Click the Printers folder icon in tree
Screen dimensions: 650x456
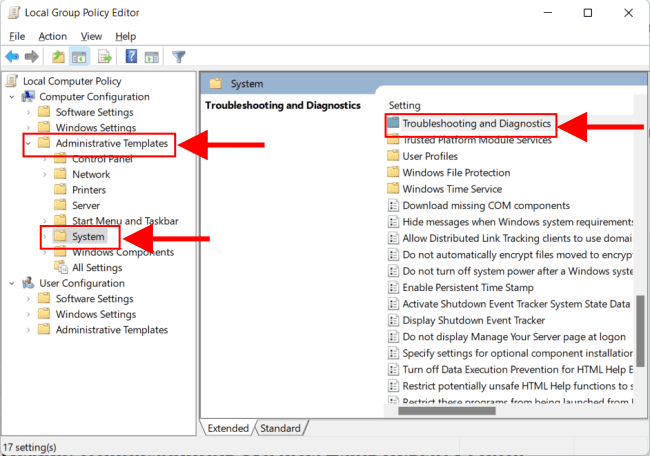tap(60, 189)
